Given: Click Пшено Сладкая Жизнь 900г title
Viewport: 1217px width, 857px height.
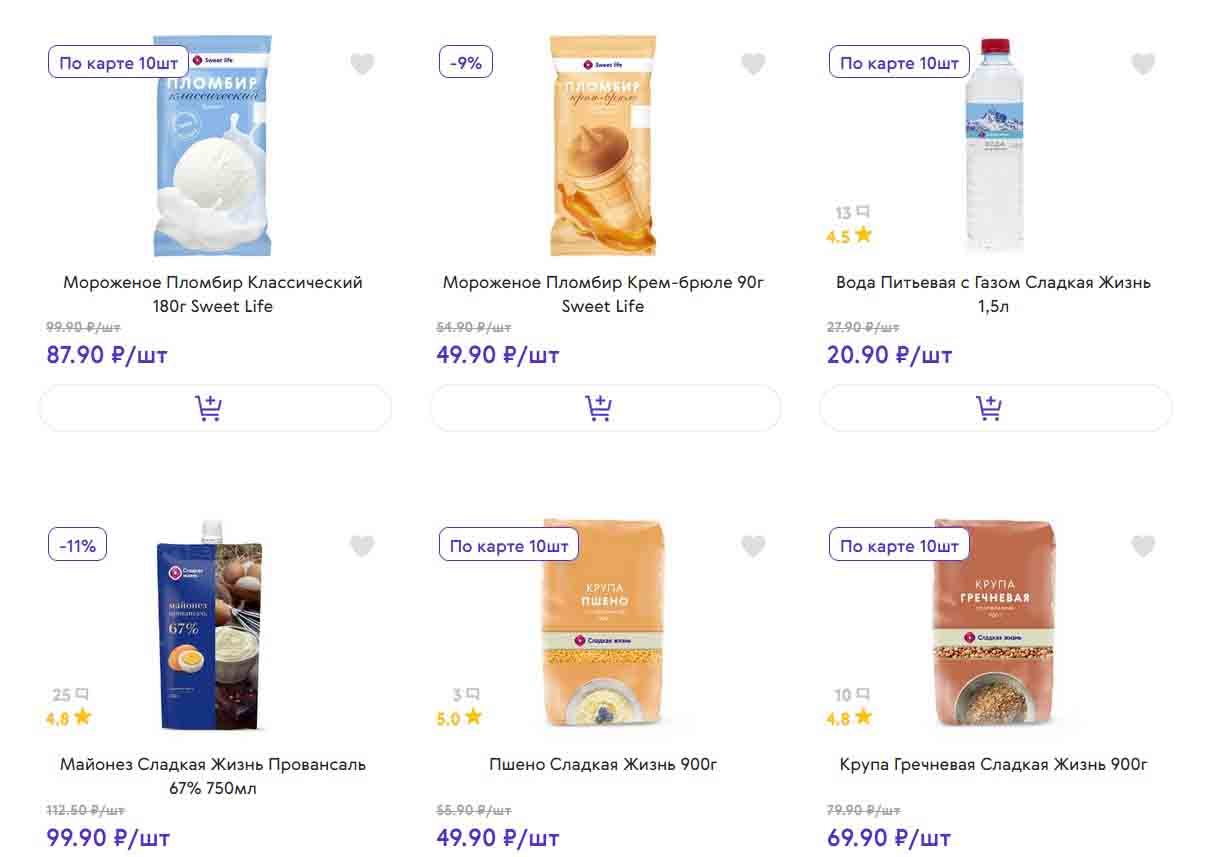Looking at the screenshot, I should pyautogui.click(x=603, y=765).
